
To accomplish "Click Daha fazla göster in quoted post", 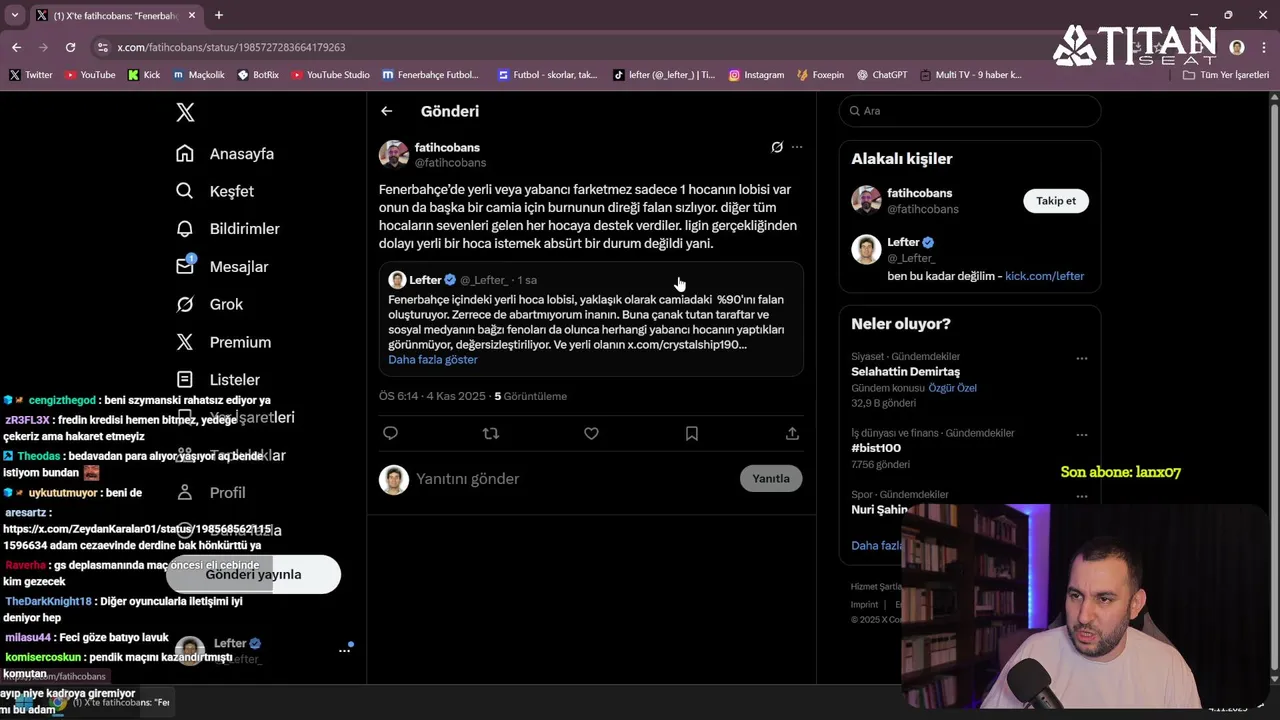I will point(433,360).
